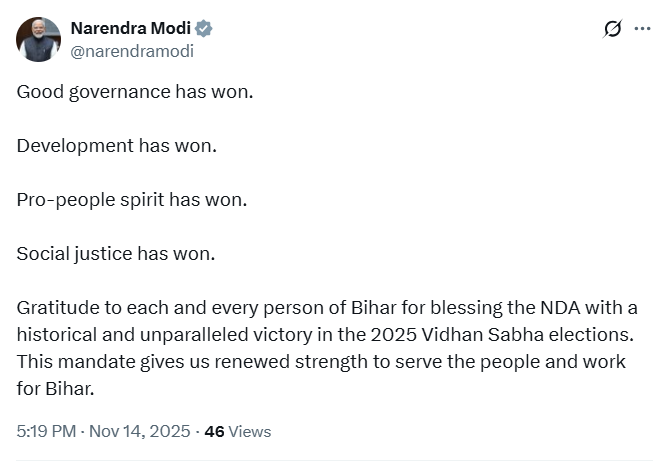
Task: Click the phrase 'Vidhan Sabha elections'
Action: (x=546, y=334)
